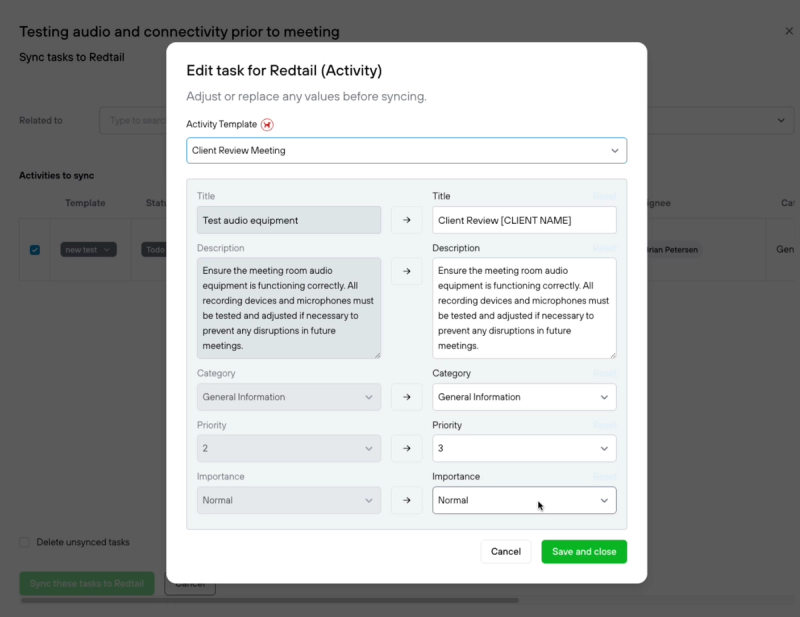The width and height of the screenshot is (800, 617).
Task: Click the Redtail logo icon beside Activity Template
Action: coord(267,125)
